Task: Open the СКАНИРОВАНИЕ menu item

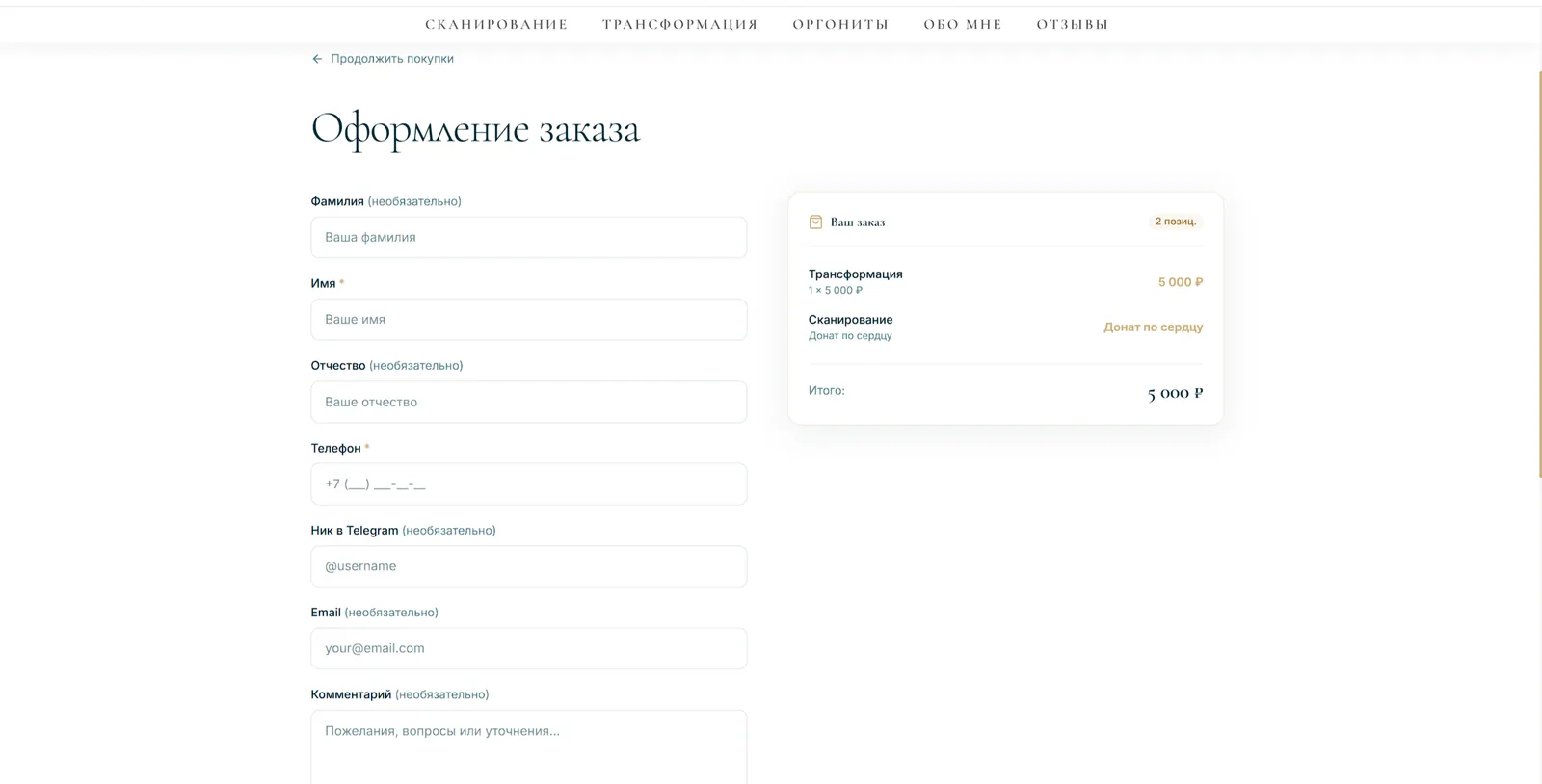Action: [496, 24]
